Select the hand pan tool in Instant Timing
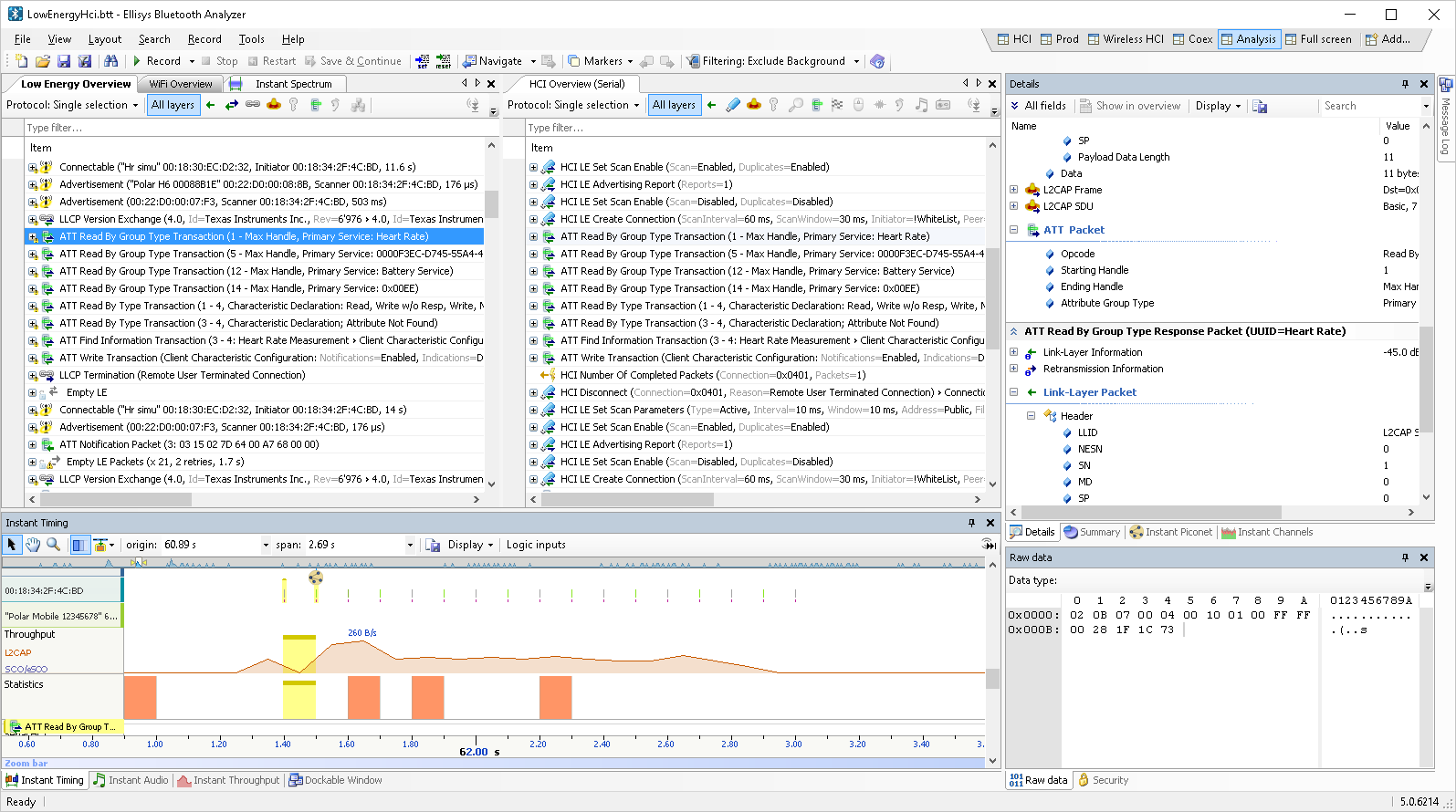This screenshot has width=1456, height=812. tap(33, 545)
